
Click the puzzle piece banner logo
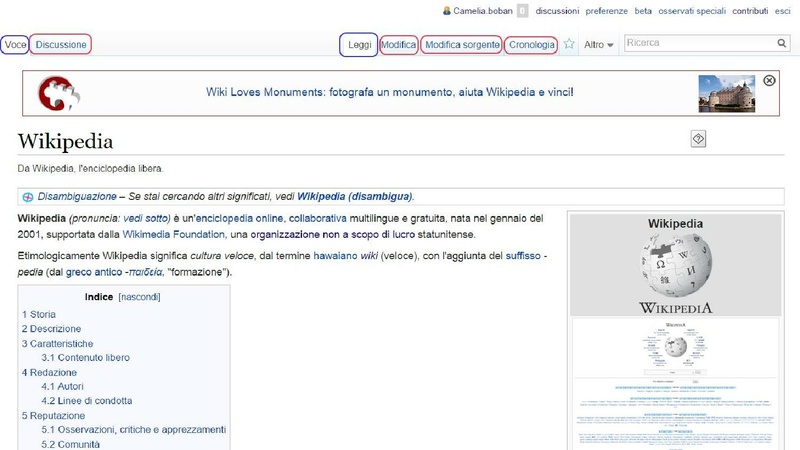(59, 93)
